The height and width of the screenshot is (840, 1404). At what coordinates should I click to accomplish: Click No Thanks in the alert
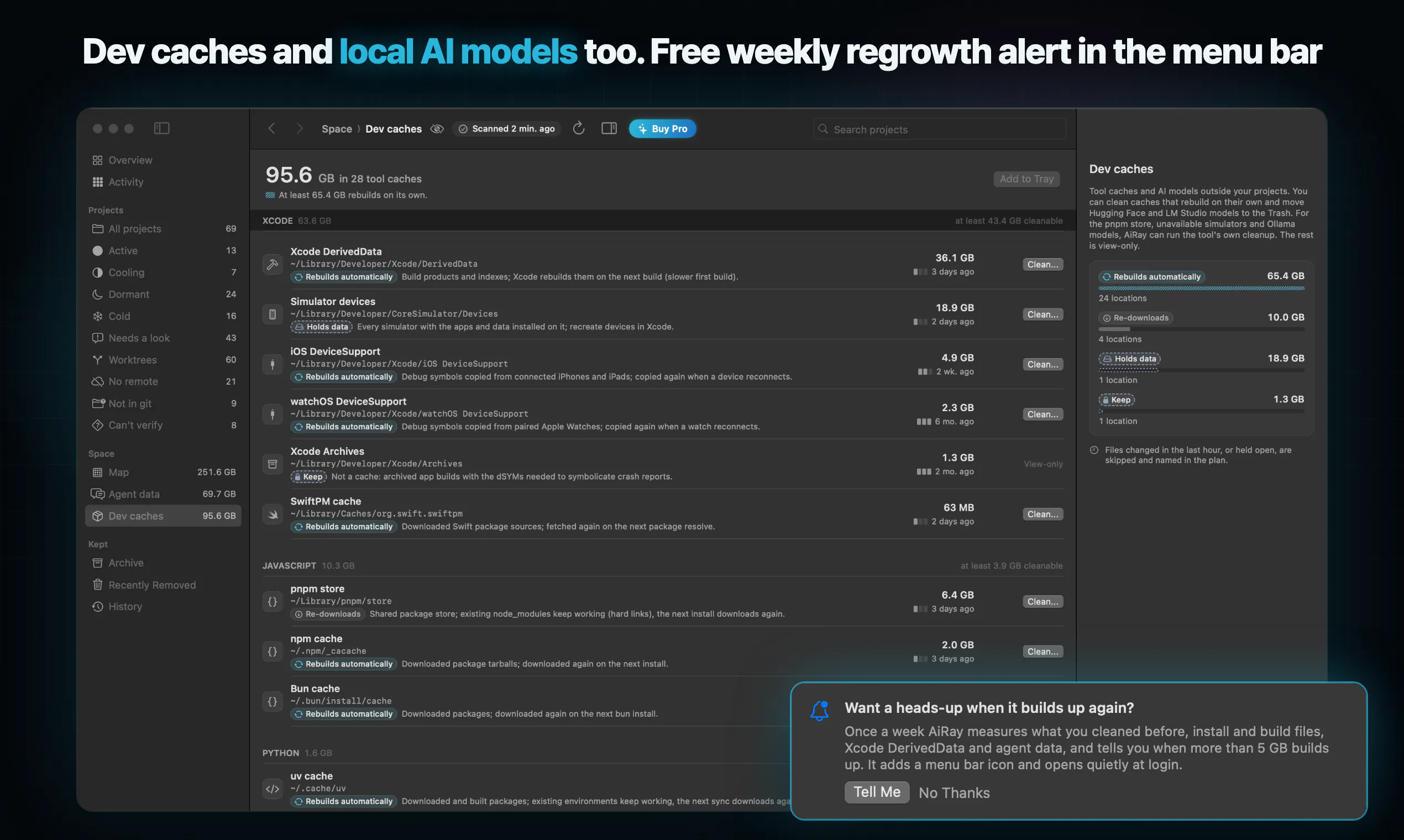tap(954, 792)
